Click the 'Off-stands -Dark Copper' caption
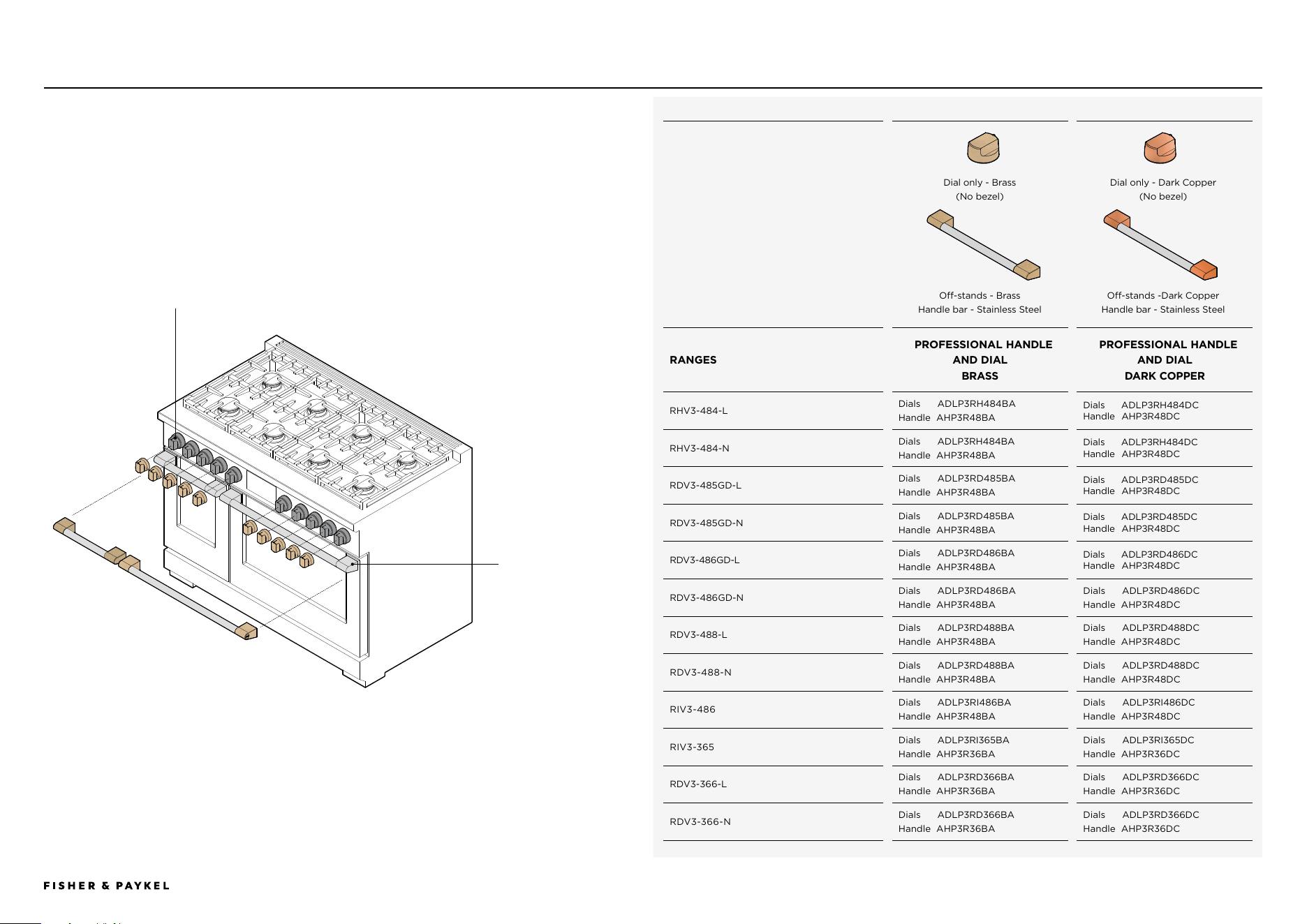This screenshot has width=1307, height=924. tap(1162, 295)
